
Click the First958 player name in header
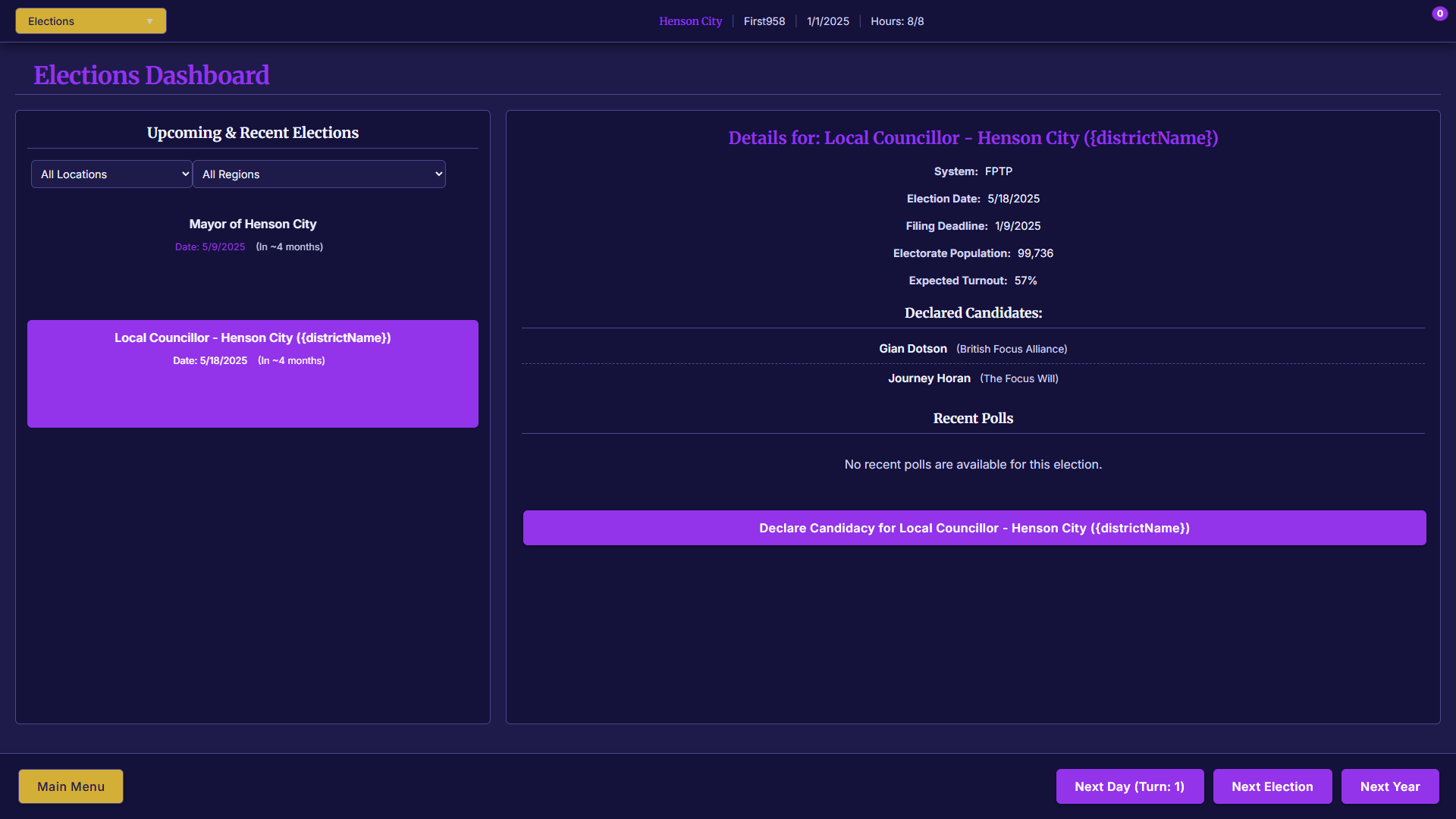click(x=764, y=21)
